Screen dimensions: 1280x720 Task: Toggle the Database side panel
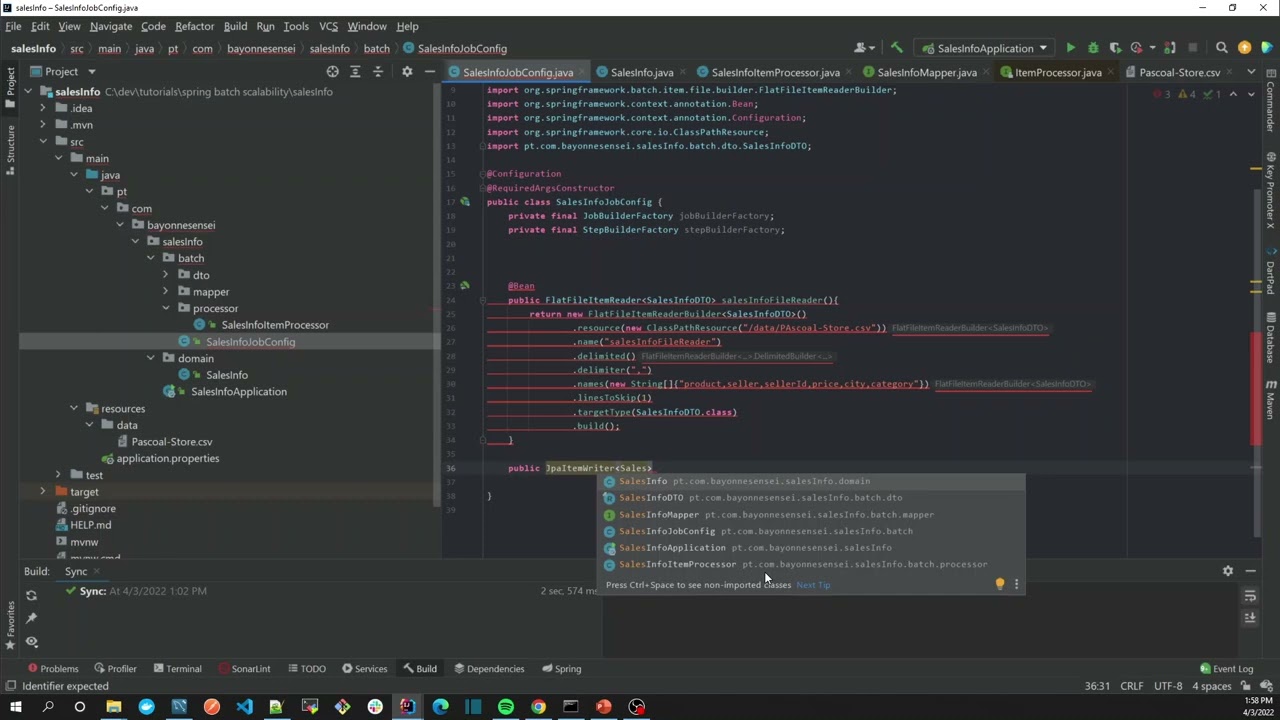coord(1270,338)
